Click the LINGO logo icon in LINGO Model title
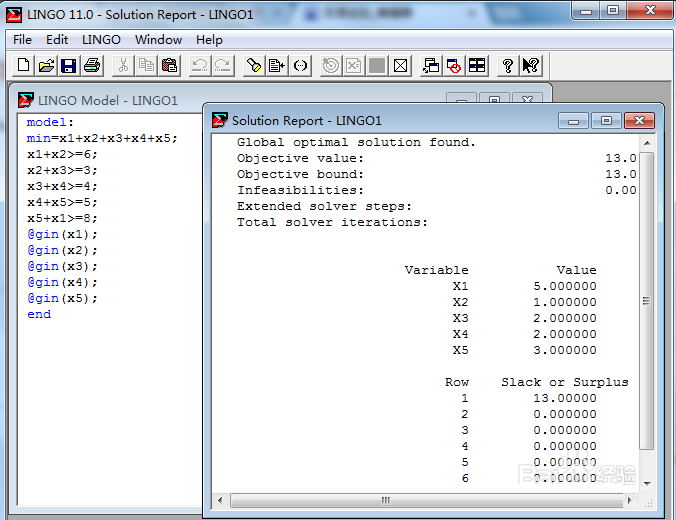This screenshot has height=520, width=676. 26,100
